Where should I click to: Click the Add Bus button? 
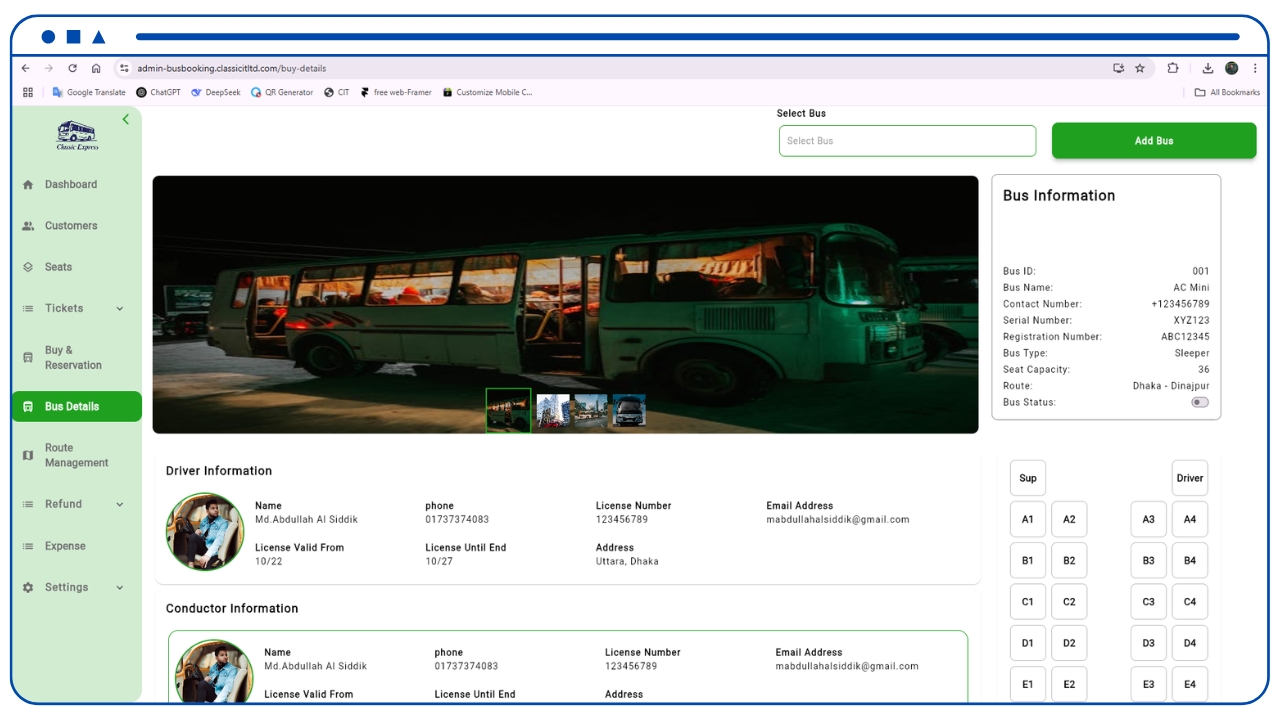[x=1153, y=141]
